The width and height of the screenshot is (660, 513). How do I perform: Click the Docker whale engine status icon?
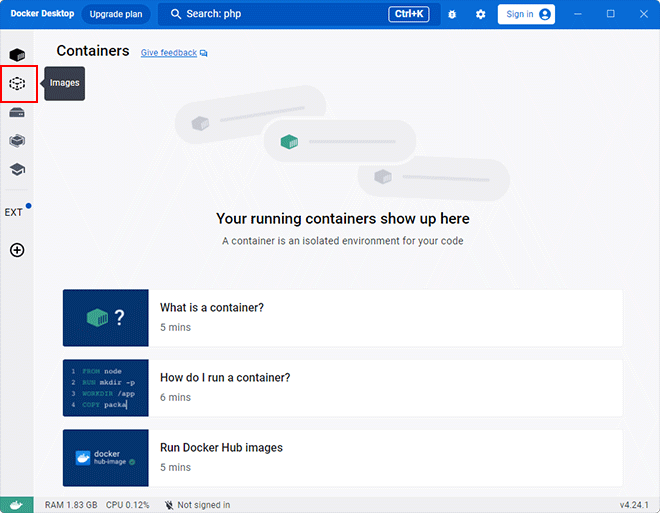[17, 505]
